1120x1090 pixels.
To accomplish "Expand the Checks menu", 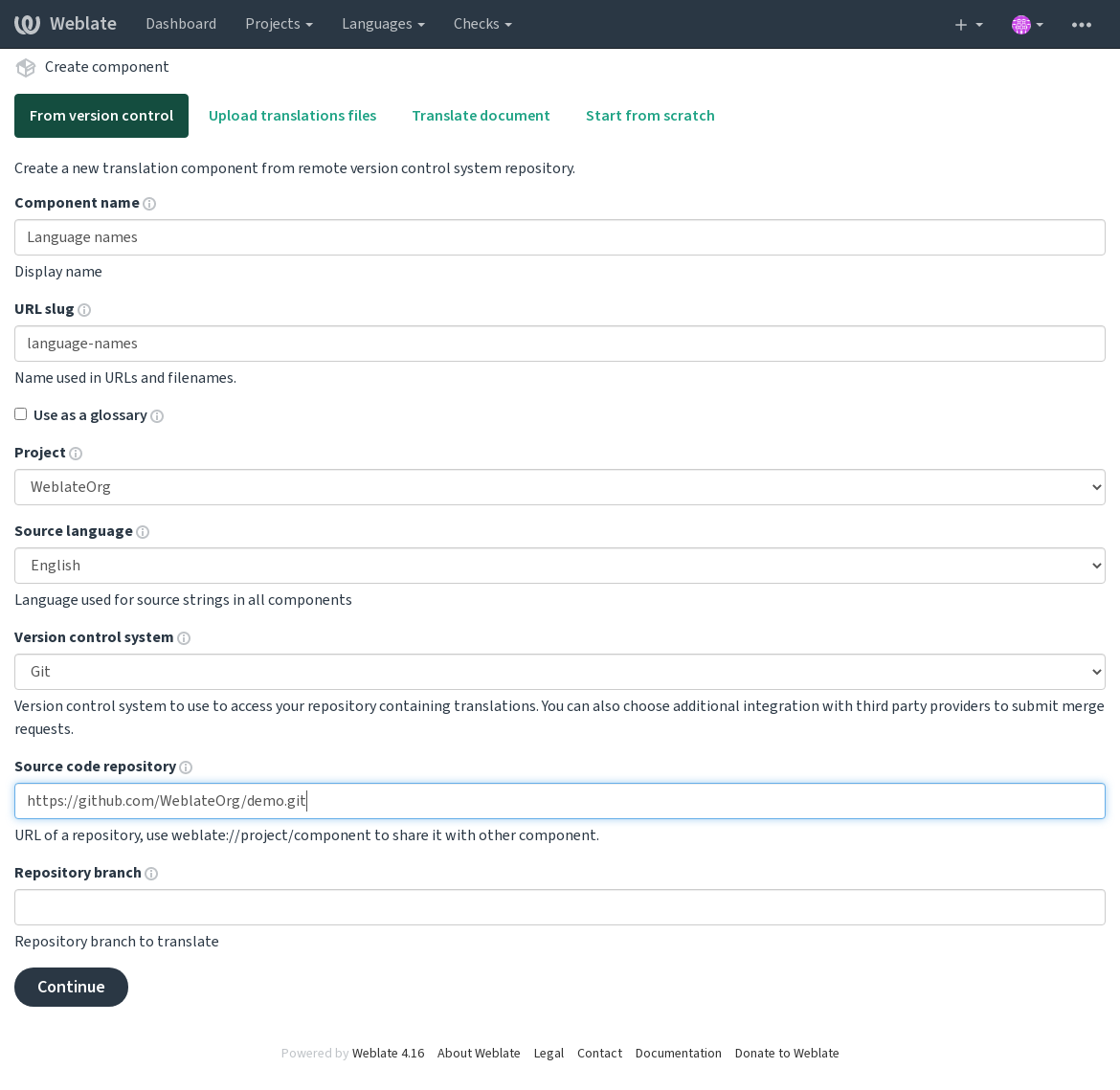I will 482,24.
